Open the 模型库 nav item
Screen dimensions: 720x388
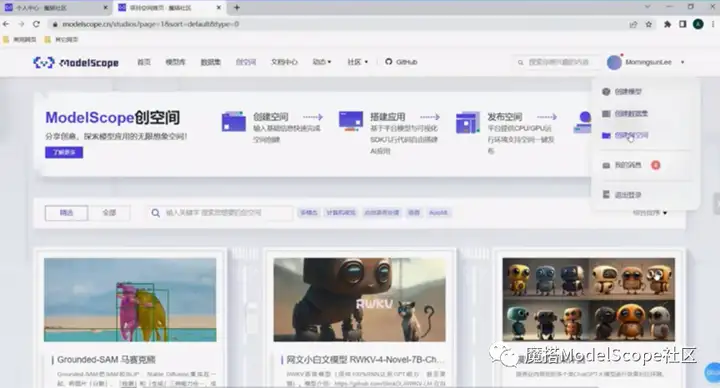coord(175,62)
